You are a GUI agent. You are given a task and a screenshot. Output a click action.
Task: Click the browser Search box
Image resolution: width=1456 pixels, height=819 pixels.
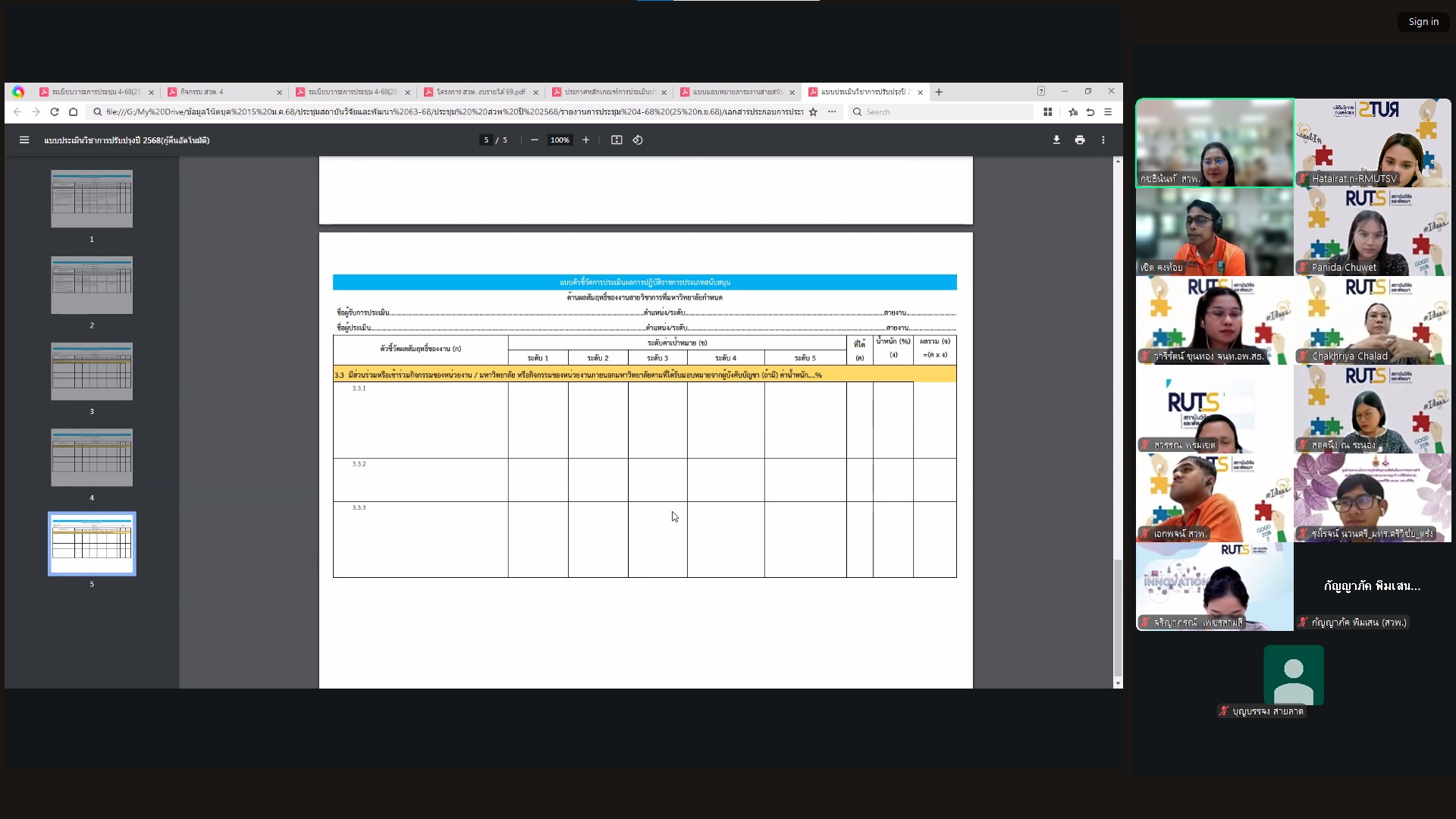(940, 112)
